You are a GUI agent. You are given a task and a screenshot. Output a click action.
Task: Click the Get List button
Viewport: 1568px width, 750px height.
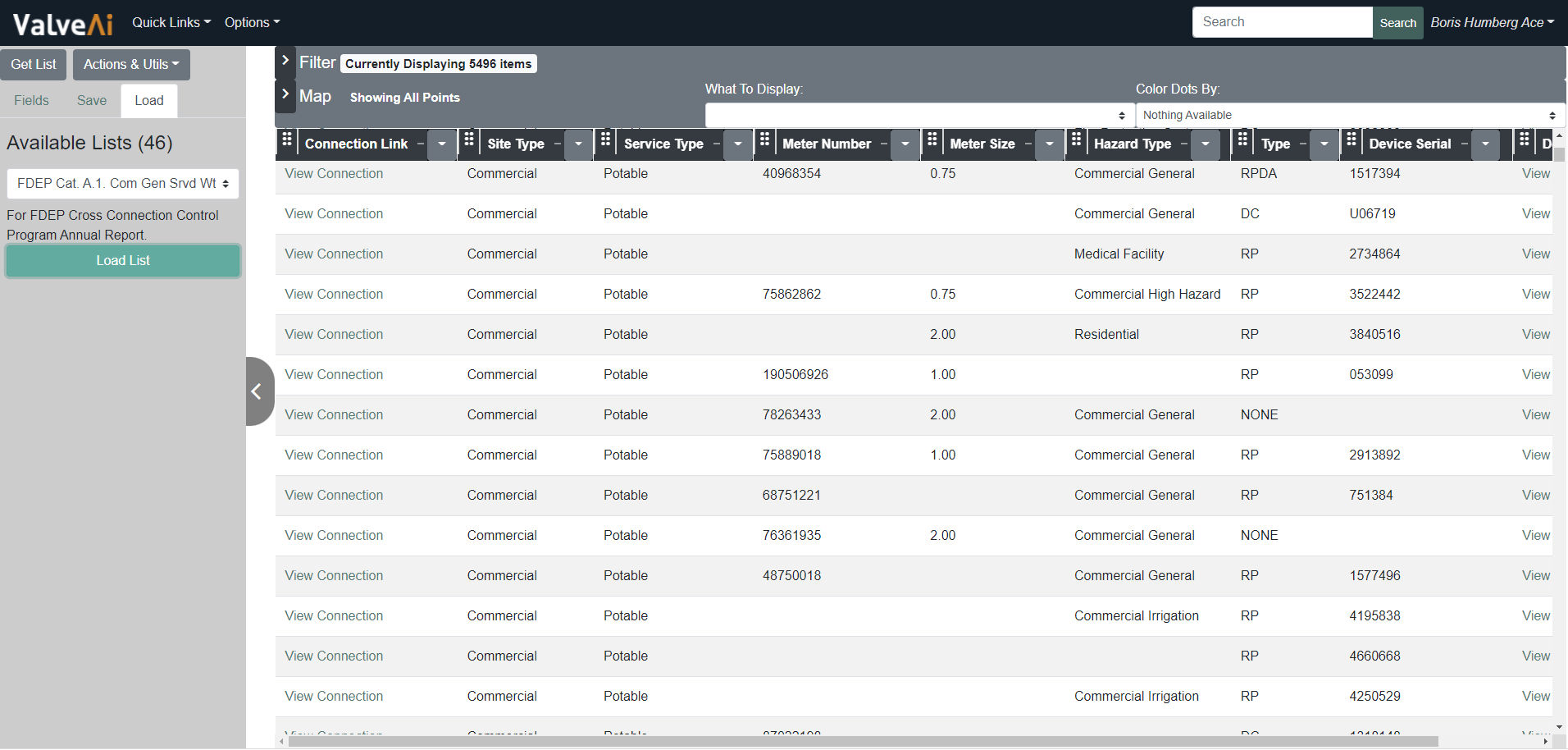point(34,64)
